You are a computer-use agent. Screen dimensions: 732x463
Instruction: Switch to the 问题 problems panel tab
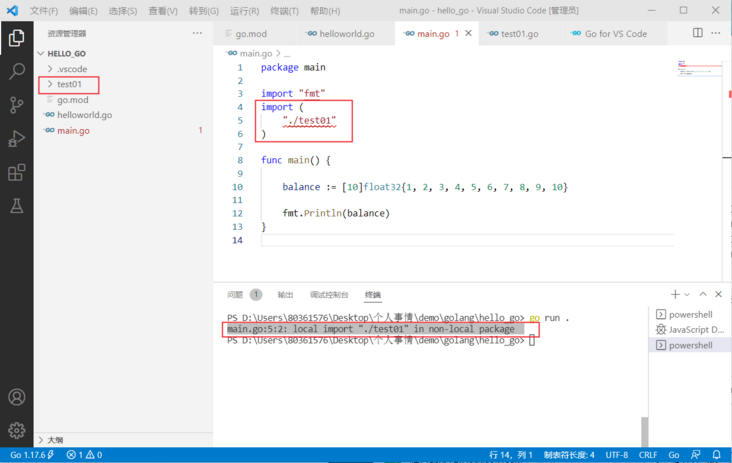coord(235,295)
